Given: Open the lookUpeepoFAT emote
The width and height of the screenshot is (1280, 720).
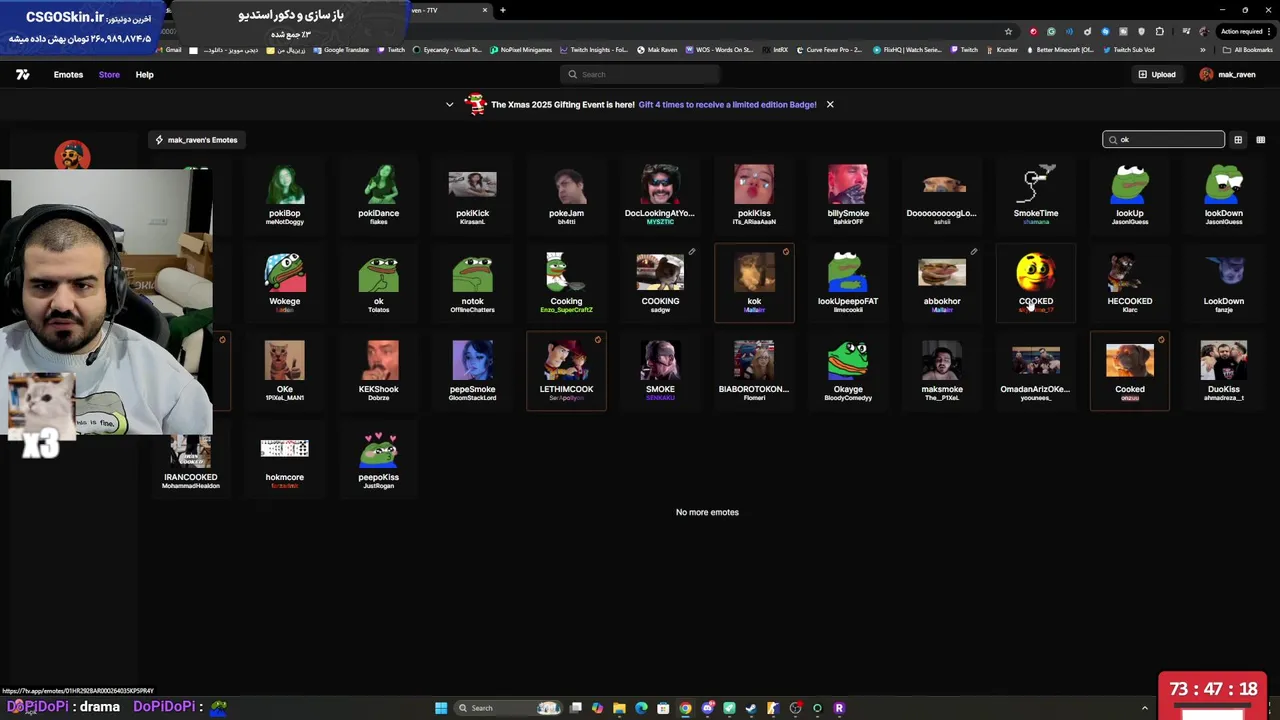Looking at the screenshot, I should pyautogui.click(x=848, y=283).
